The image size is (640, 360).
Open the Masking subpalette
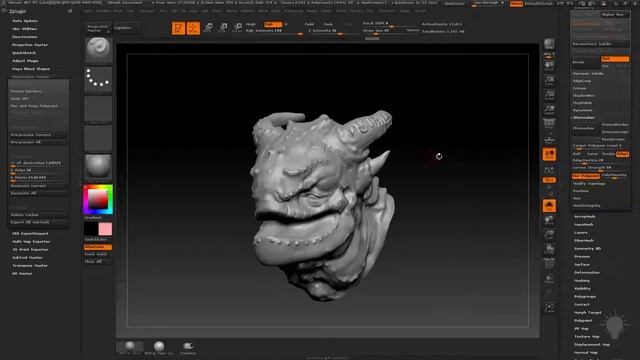tap(582, 281)
